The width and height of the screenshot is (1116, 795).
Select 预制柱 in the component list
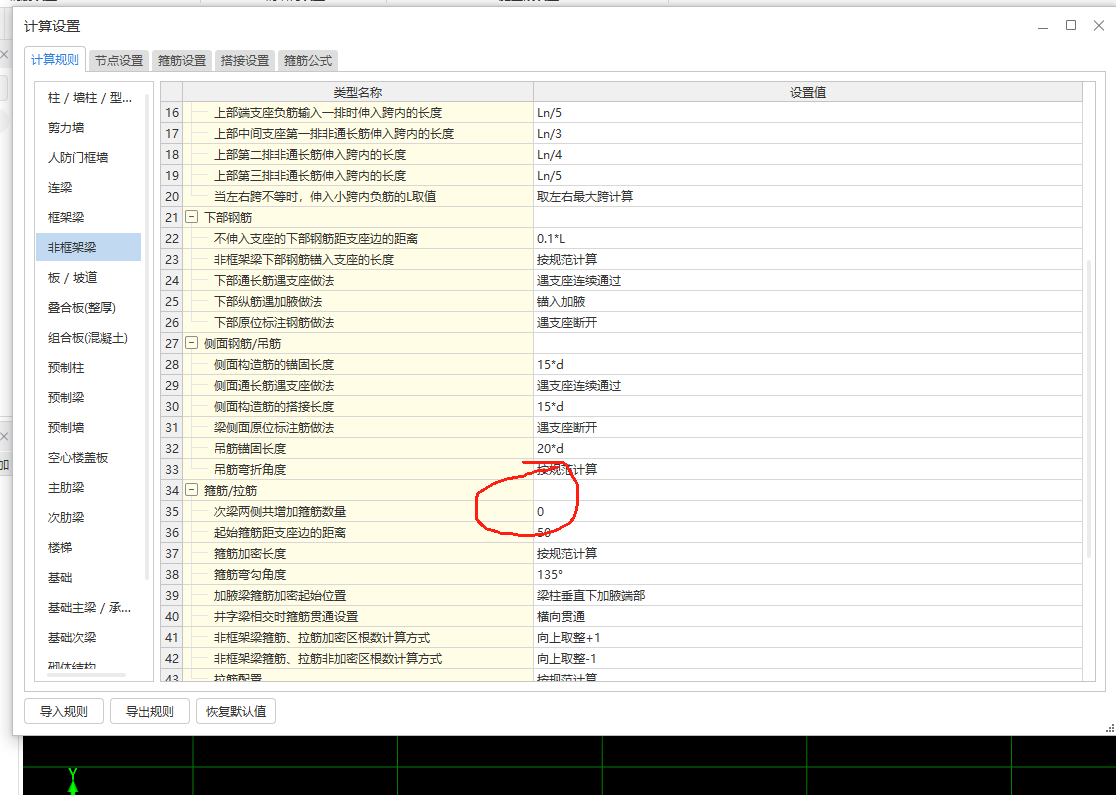tap(89, 367)
